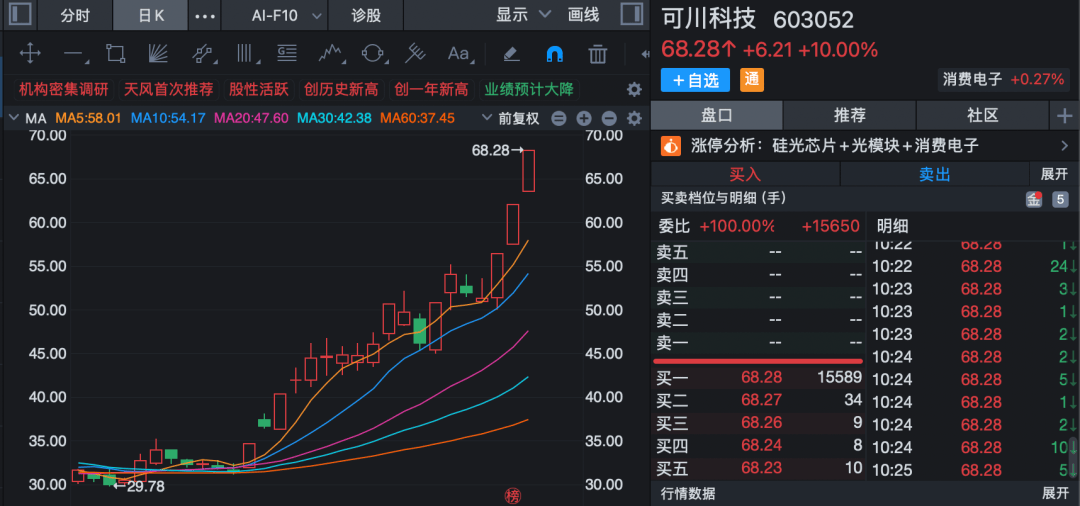The width and height of the screenshot is (1080, 506).
Task: Select the fan lines drawing tool
Action: tap(158, 53)
